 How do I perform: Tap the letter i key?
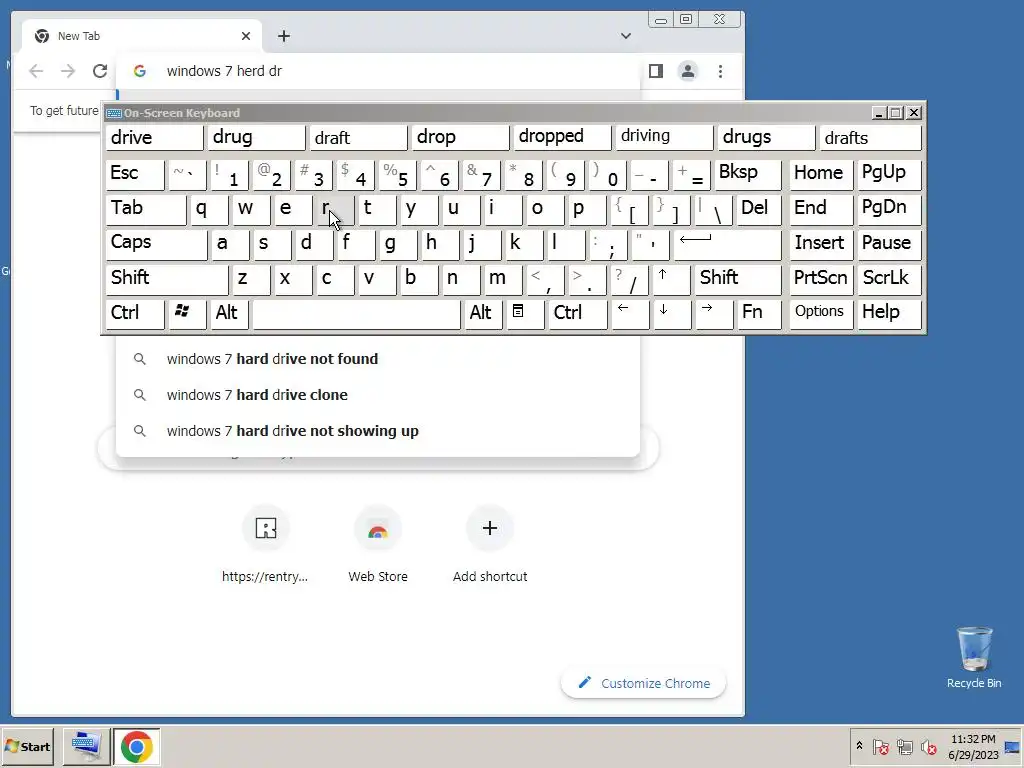coord(502,210)
